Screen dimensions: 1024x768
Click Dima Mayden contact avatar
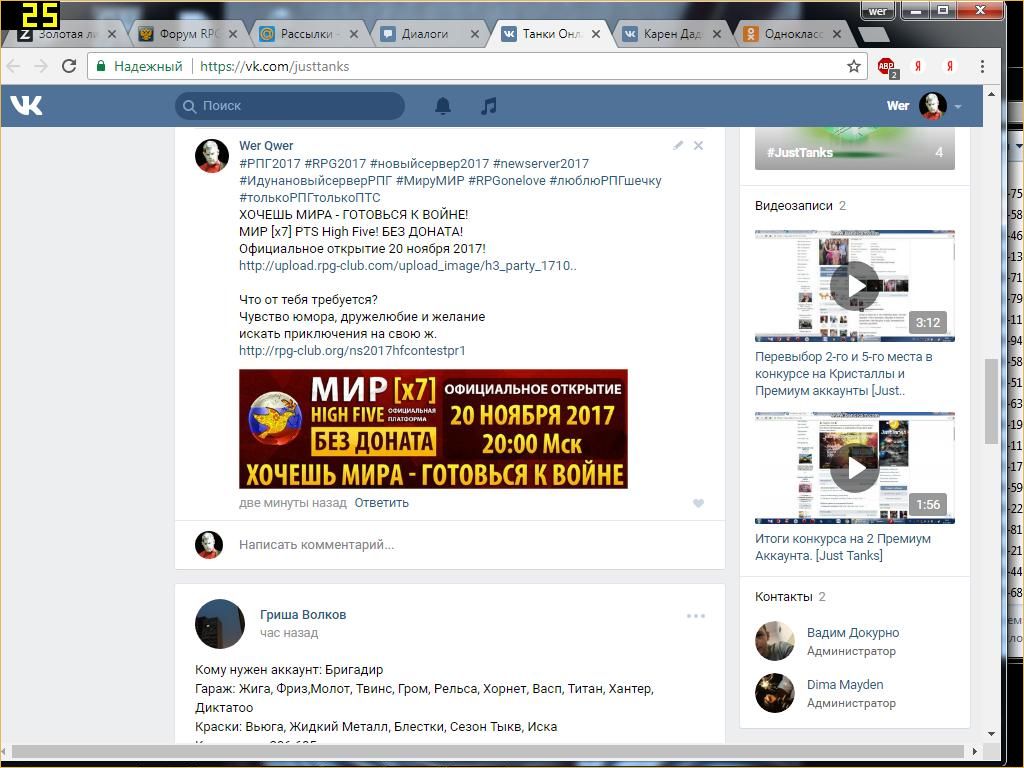775,693
